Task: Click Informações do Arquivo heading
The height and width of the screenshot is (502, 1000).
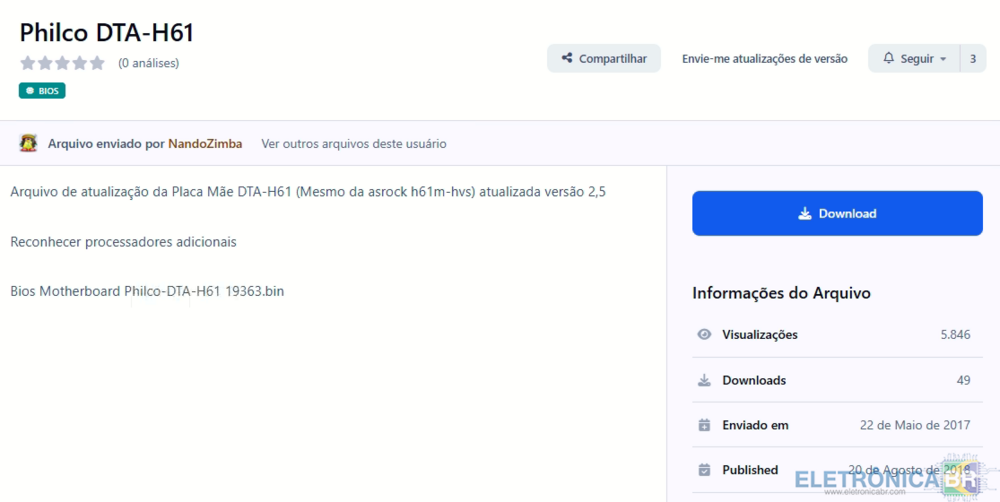Action: [x=781, y=293]
